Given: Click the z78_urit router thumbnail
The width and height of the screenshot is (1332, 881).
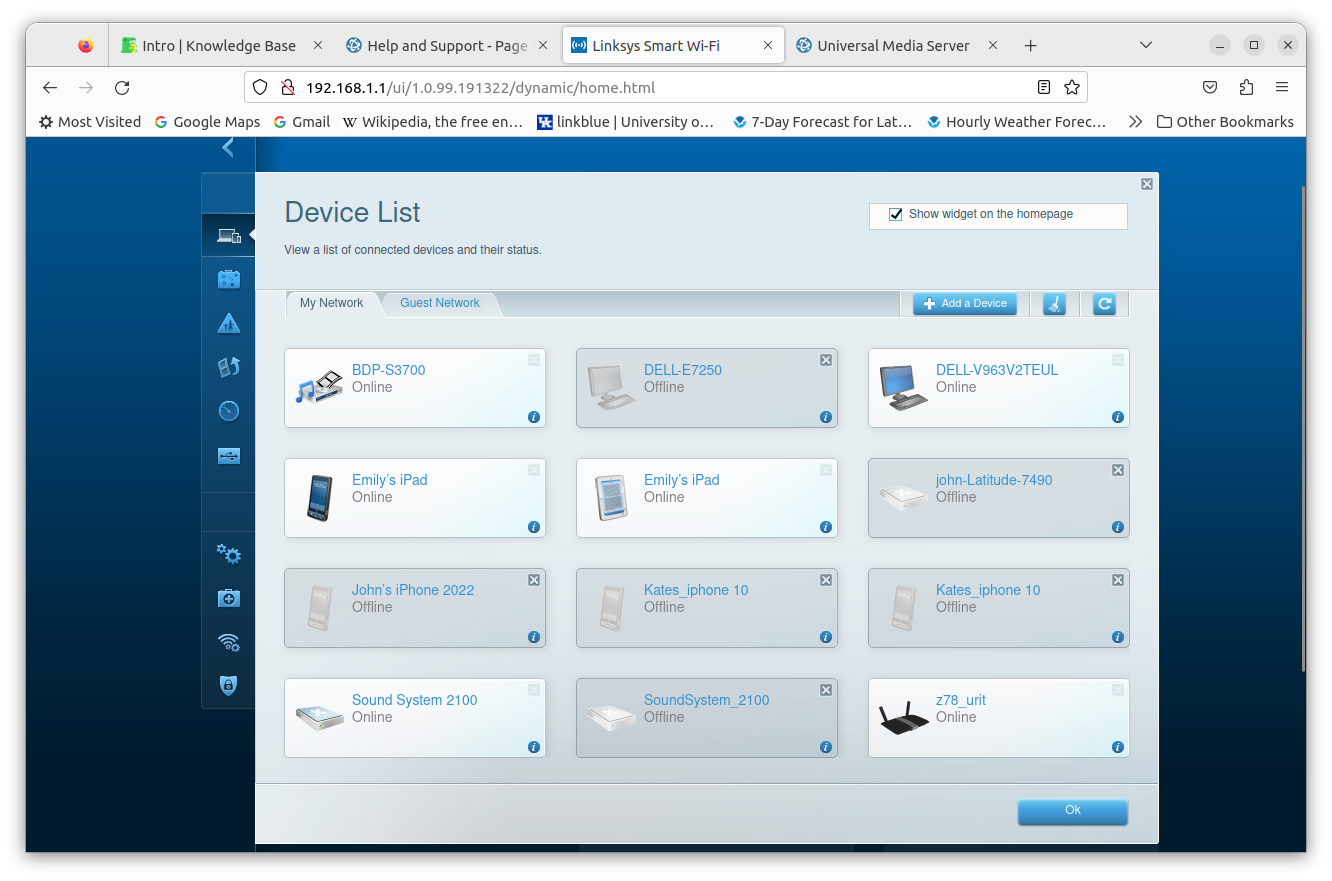Looking at the screenshot, I should pyautogui.click(x=904, y=718).
